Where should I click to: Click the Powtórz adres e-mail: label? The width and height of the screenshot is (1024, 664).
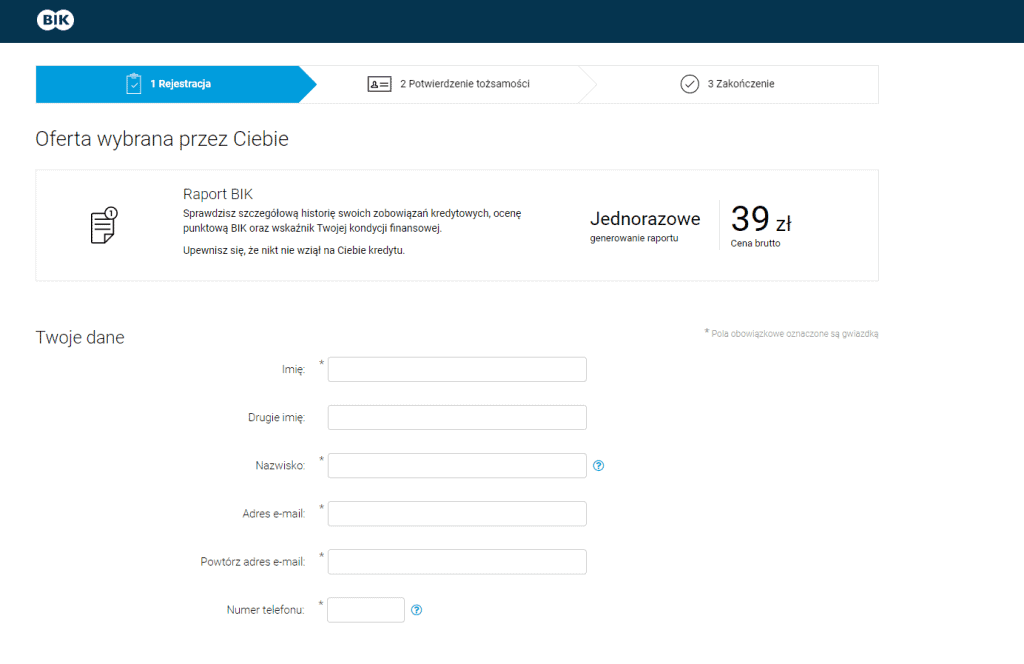(x=253, y=561)
